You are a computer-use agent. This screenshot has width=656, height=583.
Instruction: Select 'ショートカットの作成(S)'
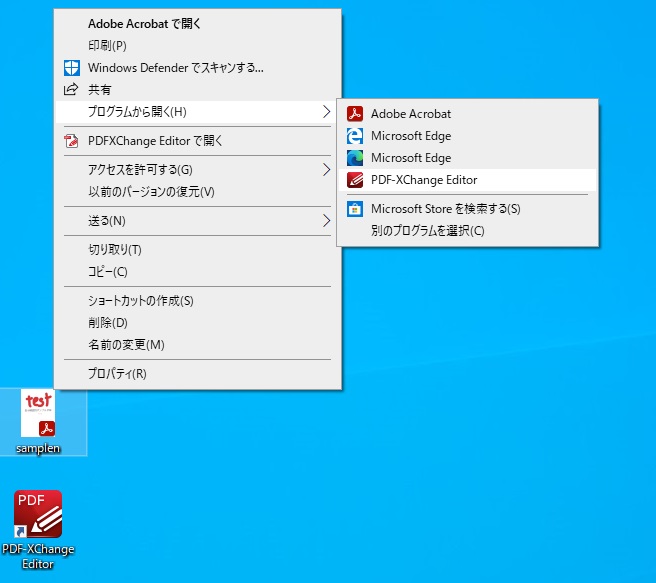tap(197, 301)
